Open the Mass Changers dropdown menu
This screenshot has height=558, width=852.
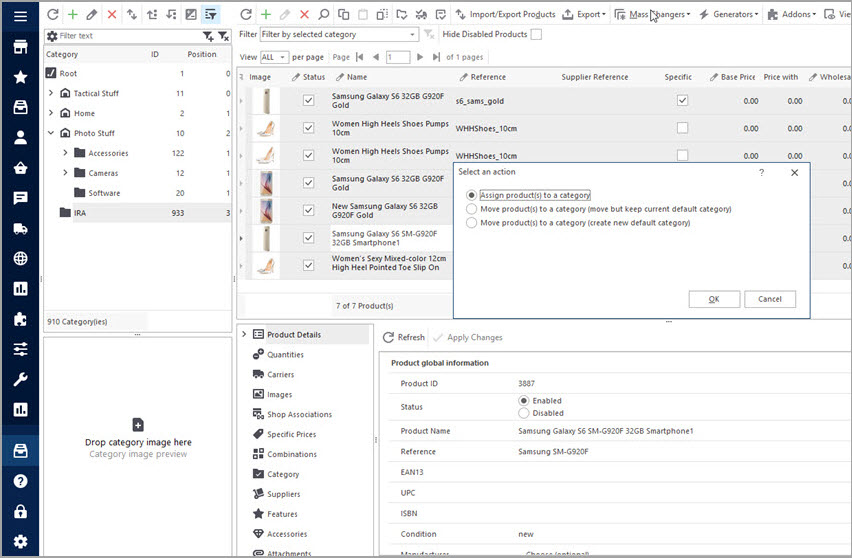click(x=652, y=15)
